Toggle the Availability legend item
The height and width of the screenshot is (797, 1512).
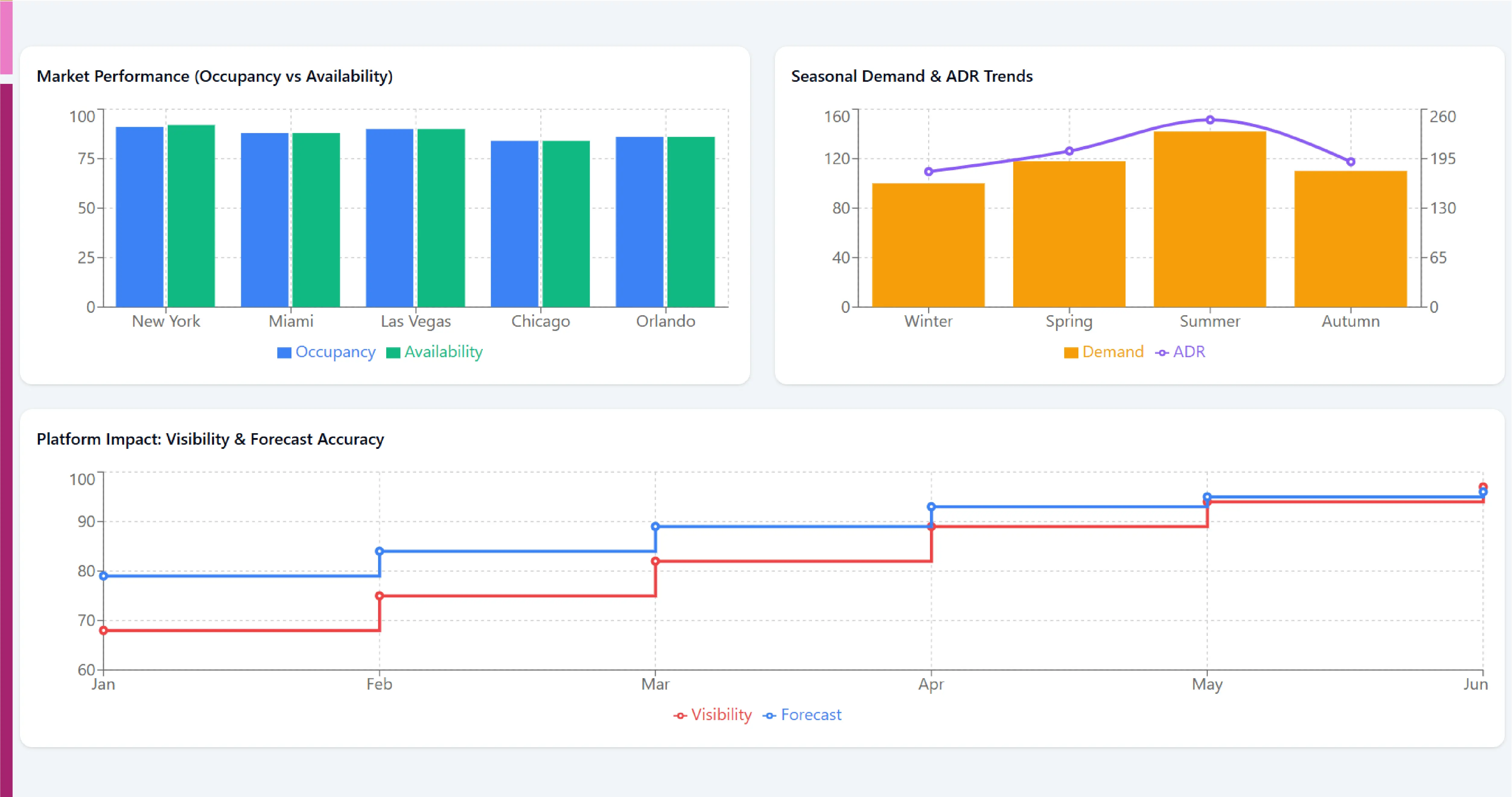[434, 352]
